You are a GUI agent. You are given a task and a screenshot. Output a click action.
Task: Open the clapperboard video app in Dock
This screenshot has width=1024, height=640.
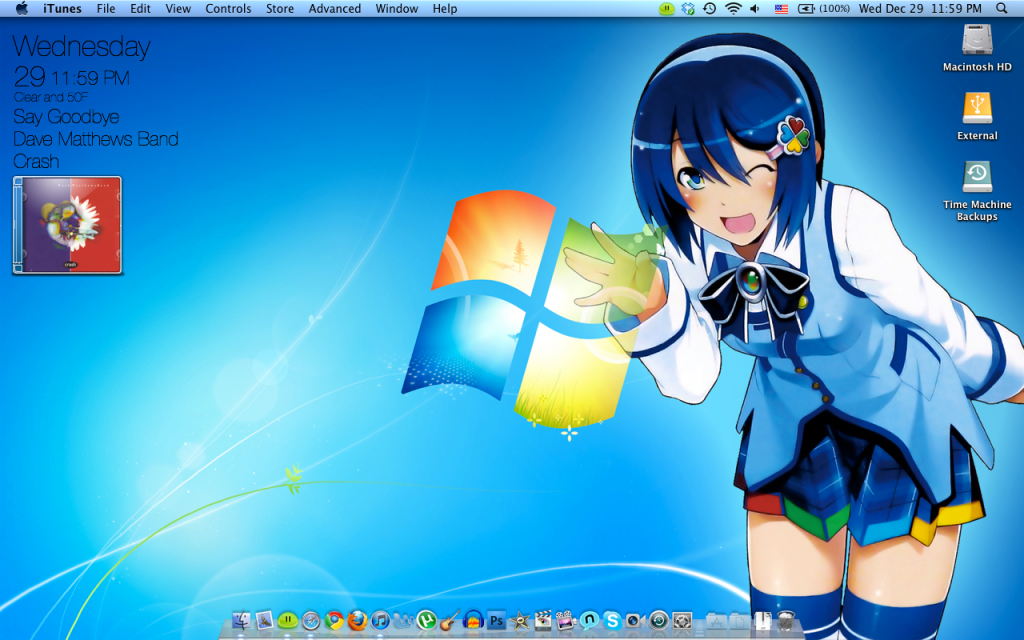coord(542,620)
